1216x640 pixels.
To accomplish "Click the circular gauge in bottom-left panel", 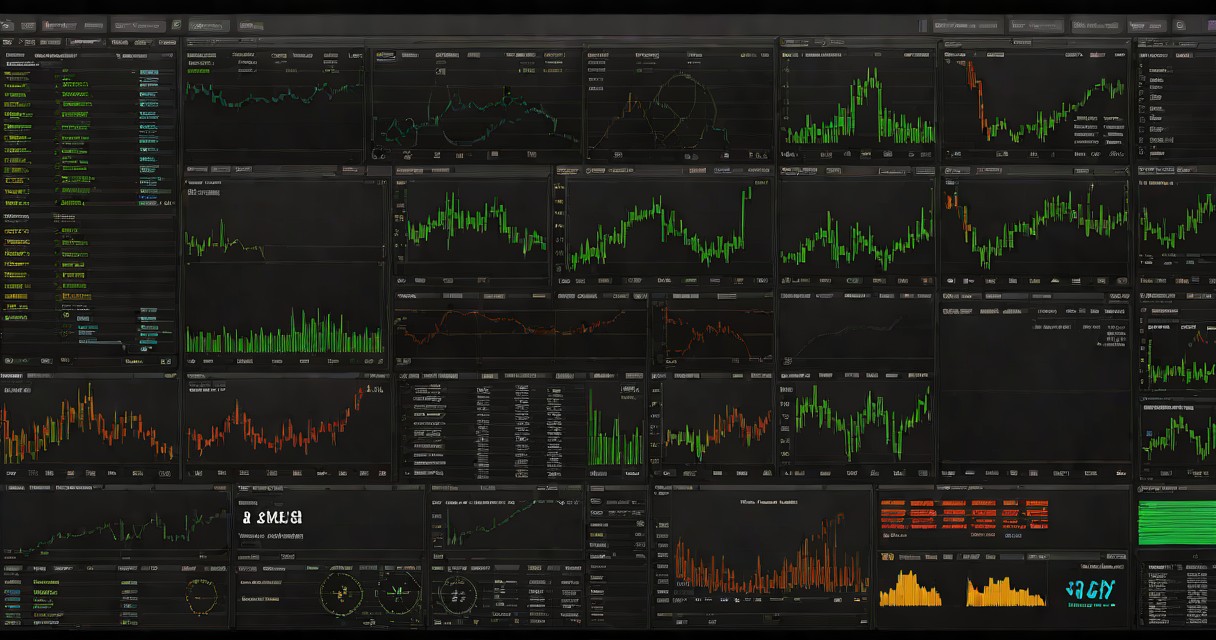I will pyautogui.click(x=202, y=596).
